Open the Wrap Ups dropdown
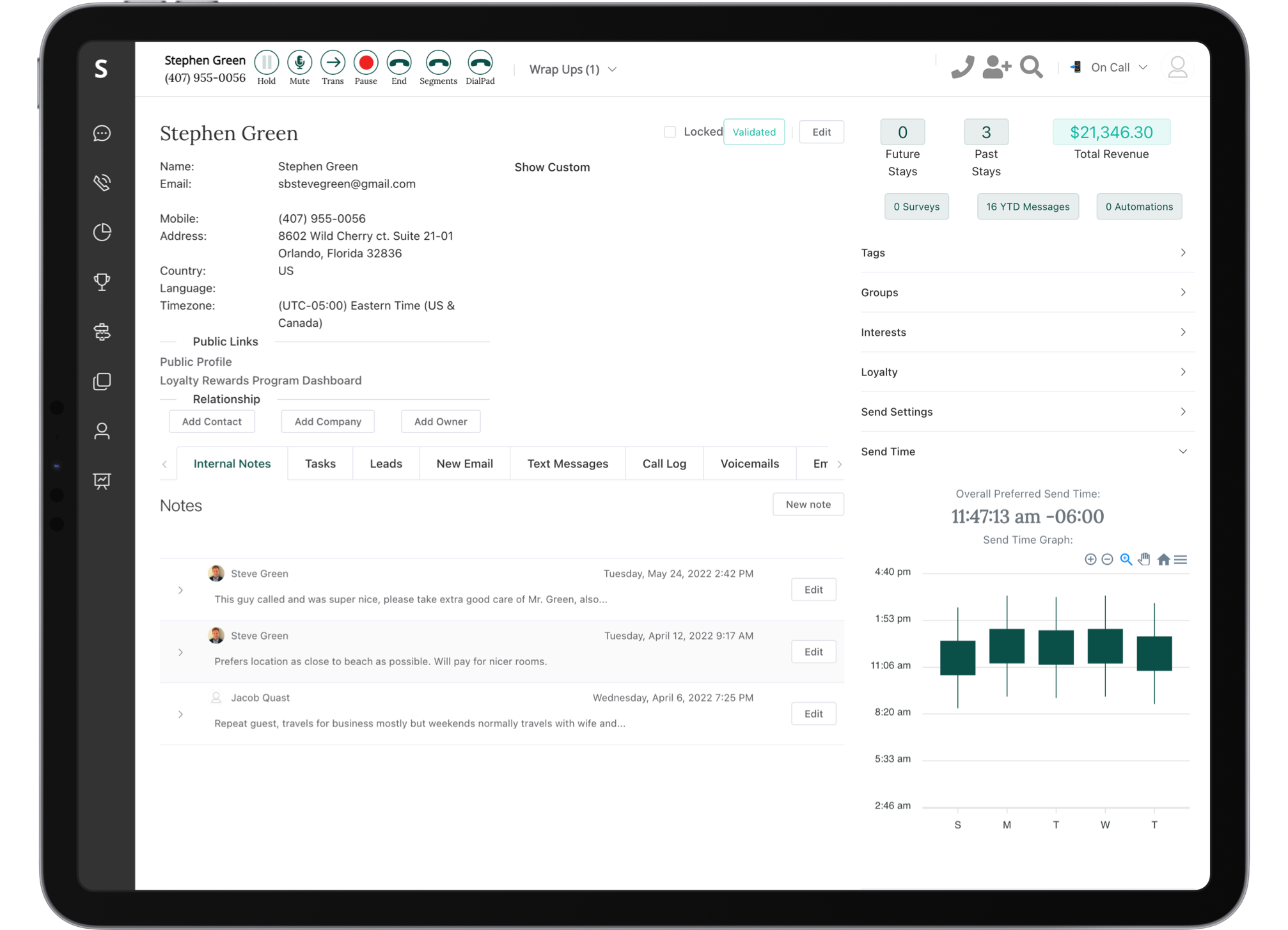Viewport: 1288px width, 930px height. [x=573, y=69]
